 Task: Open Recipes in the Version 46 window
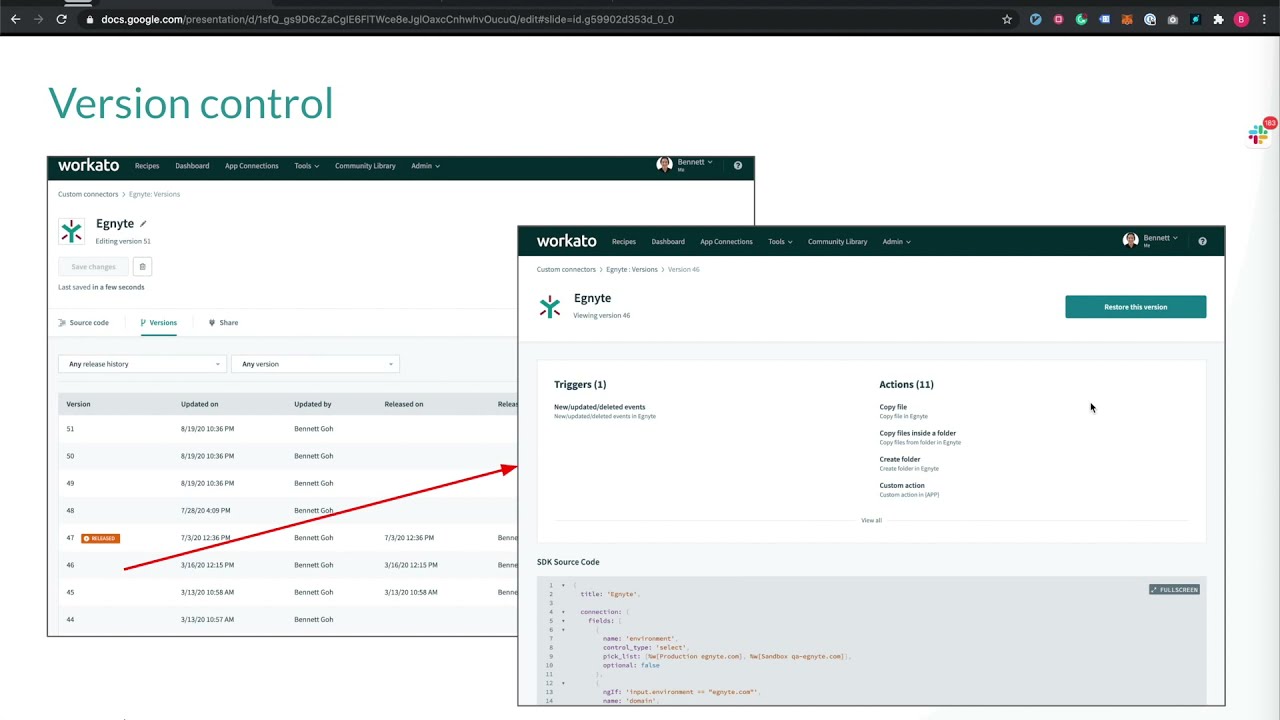(x=624, y=241)
